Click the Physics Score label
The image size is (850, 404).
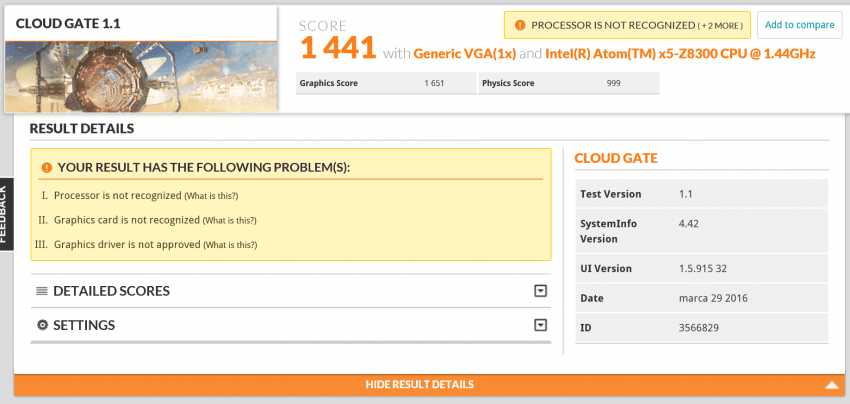[508, 84]
